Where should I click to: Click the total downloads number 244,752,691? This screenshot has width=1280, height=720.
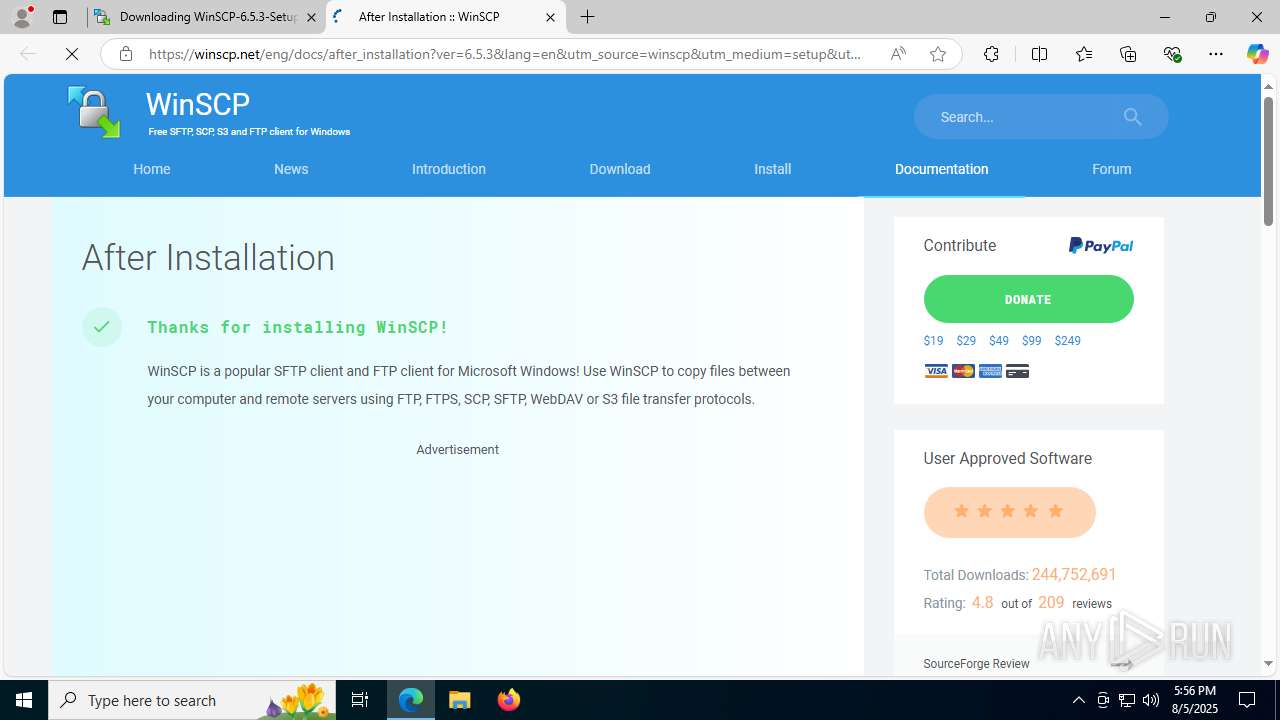(x=1074, y=574)
